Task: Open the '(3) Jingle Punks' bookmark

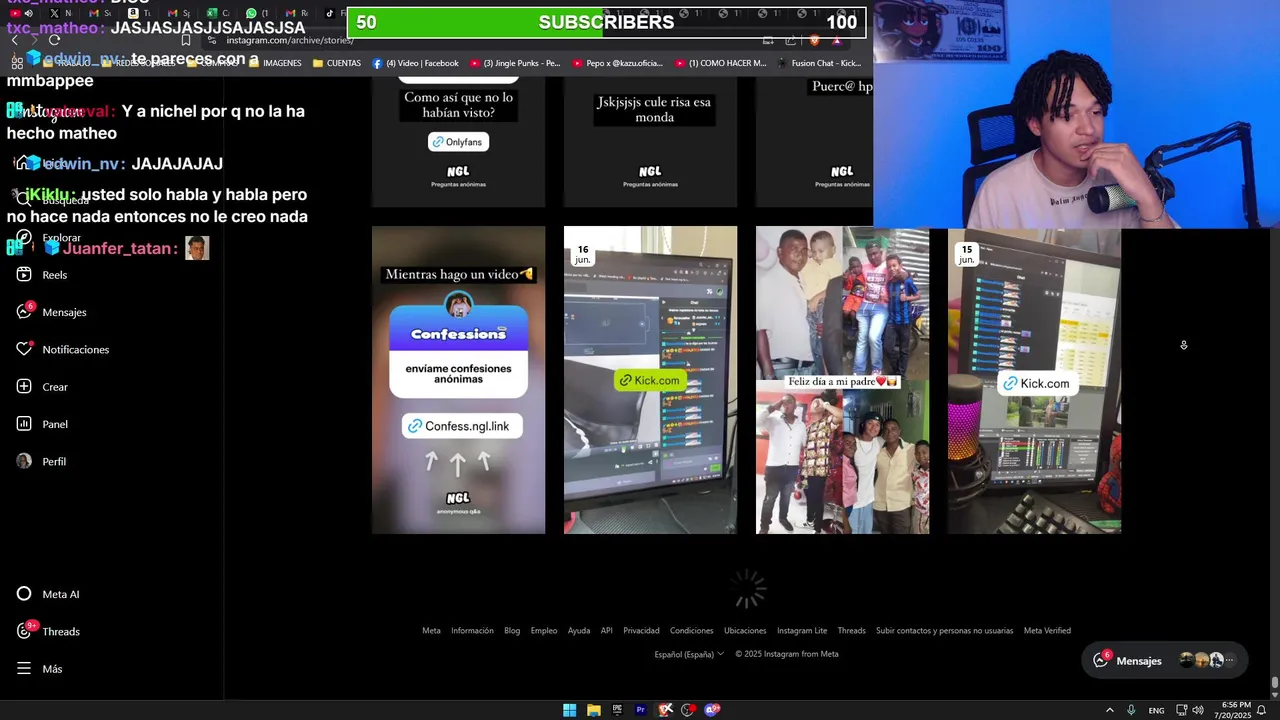Action: click(514, 63)
